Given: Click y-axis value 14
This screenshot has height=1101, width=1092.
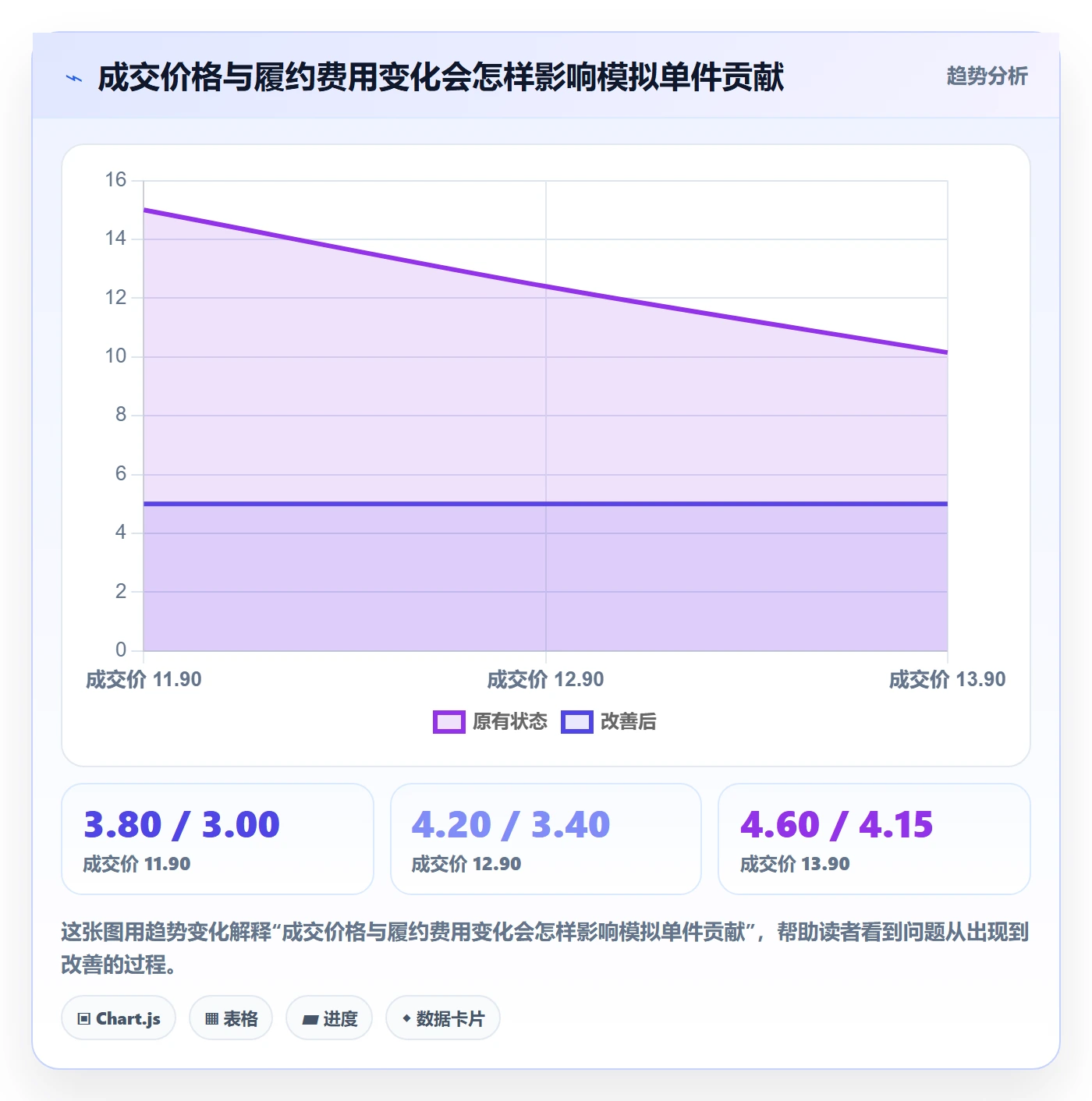Looking at the screenshot, I should (x=115, y=239).
